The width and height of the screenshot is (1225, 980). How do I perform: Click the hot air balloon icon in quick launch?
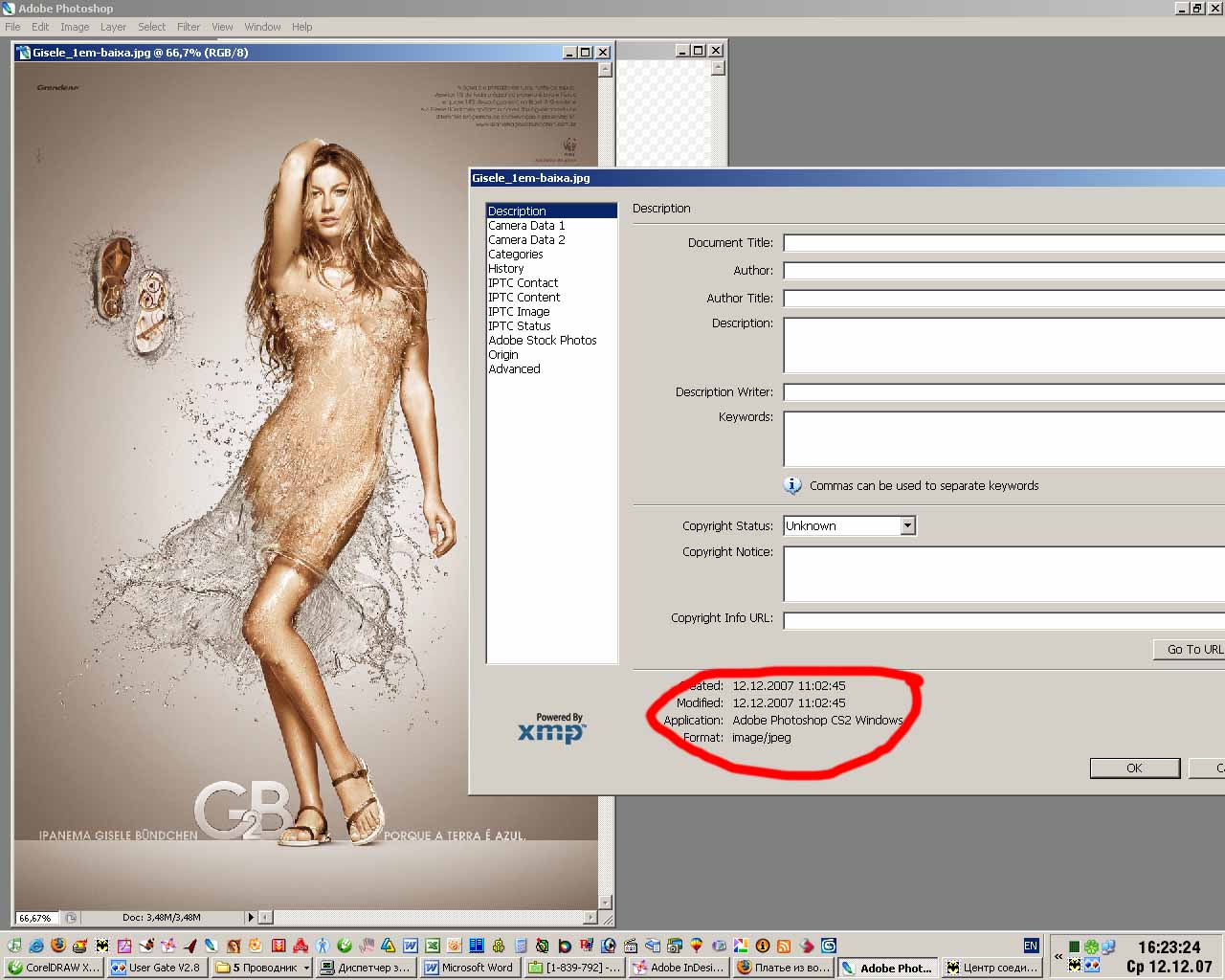click(696, 946)
